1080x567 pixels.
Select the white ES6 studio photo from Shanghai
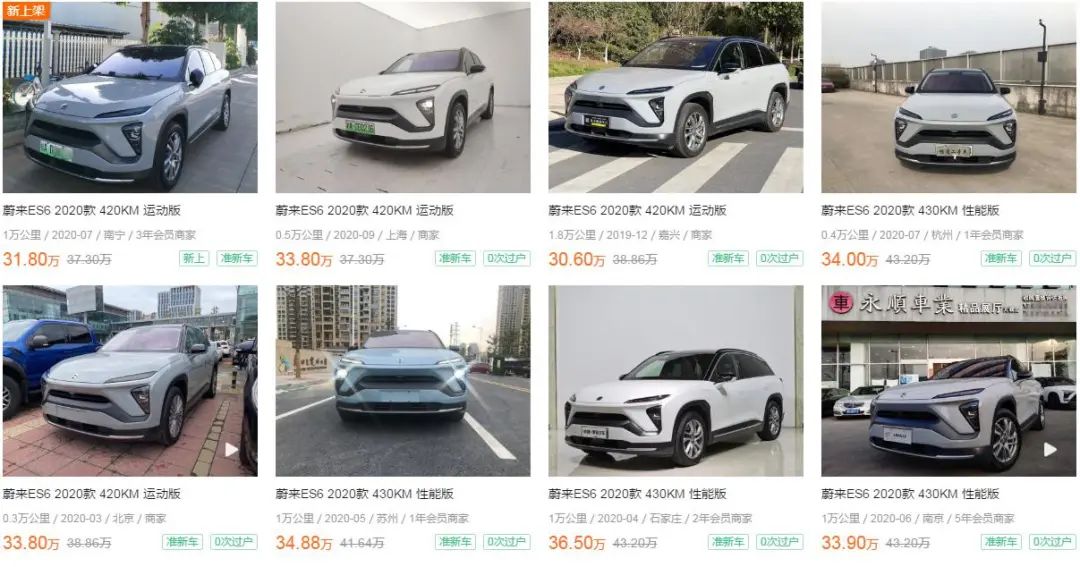click(x=403, y=97)
